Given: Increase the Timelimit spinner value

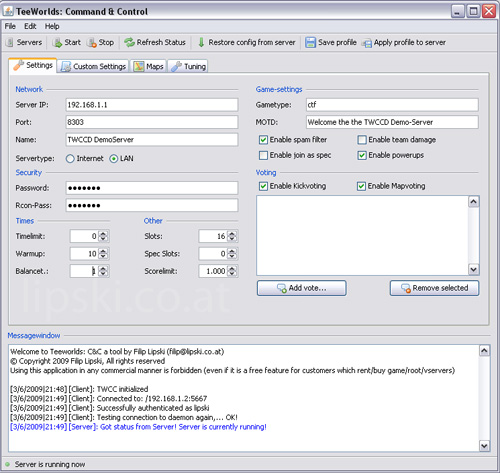Looking at the screenshot, I should coord(103,234).
